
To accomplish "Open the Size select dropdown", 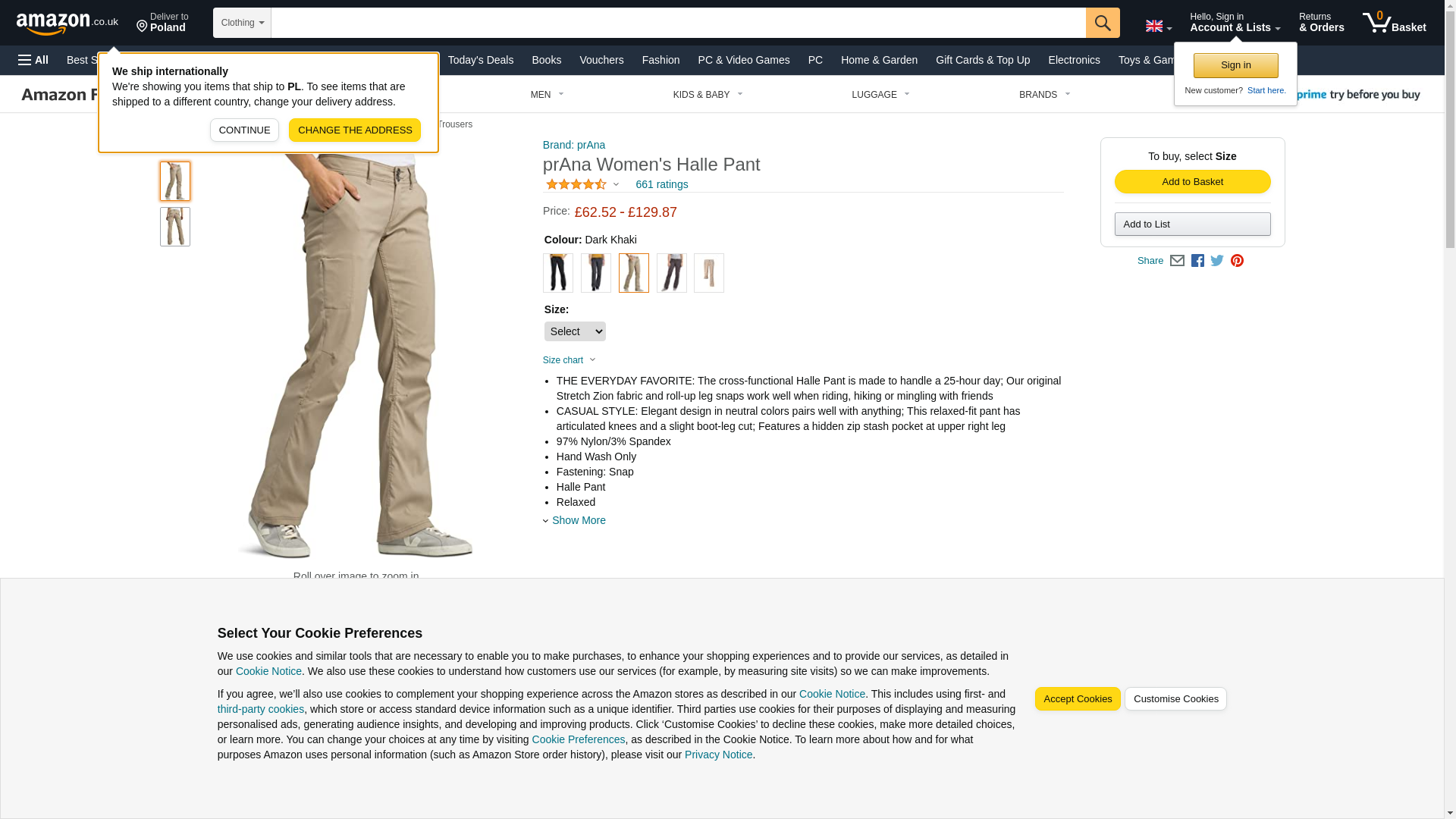I will pyautogui.click(x=575, y=331).
